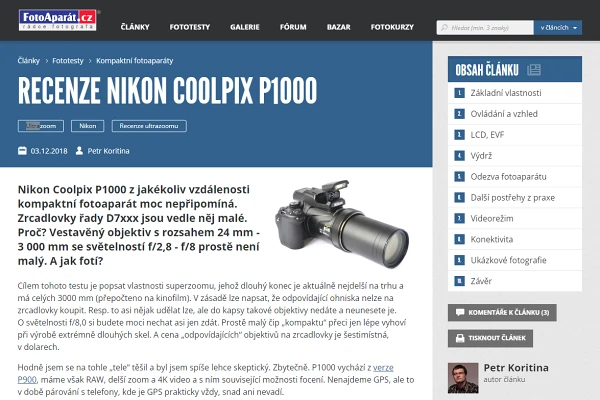Screen dimensions: 600x400
Task: Open chapter Výdrž
Action: pos(515,156)
